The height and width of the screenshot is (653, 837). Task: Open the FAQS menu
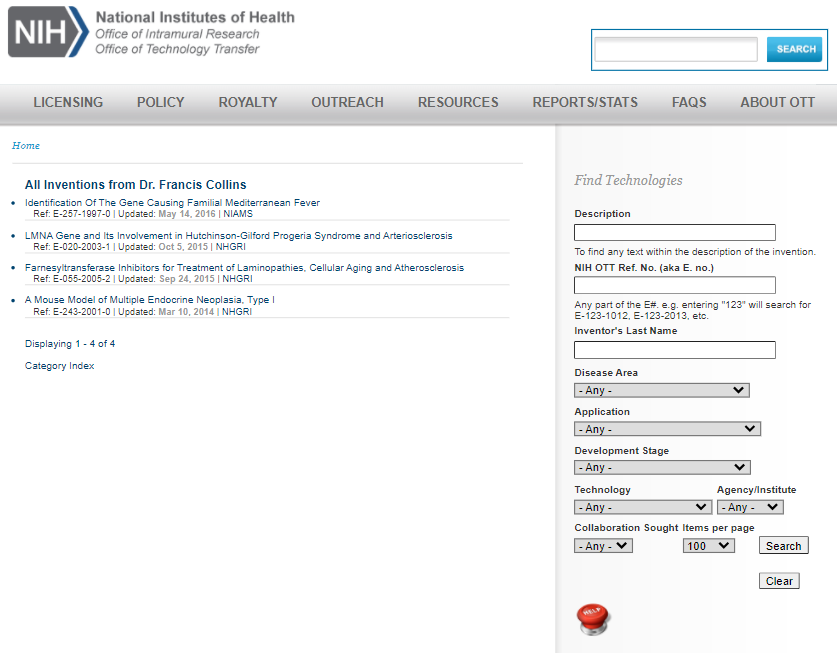point(689,102)
